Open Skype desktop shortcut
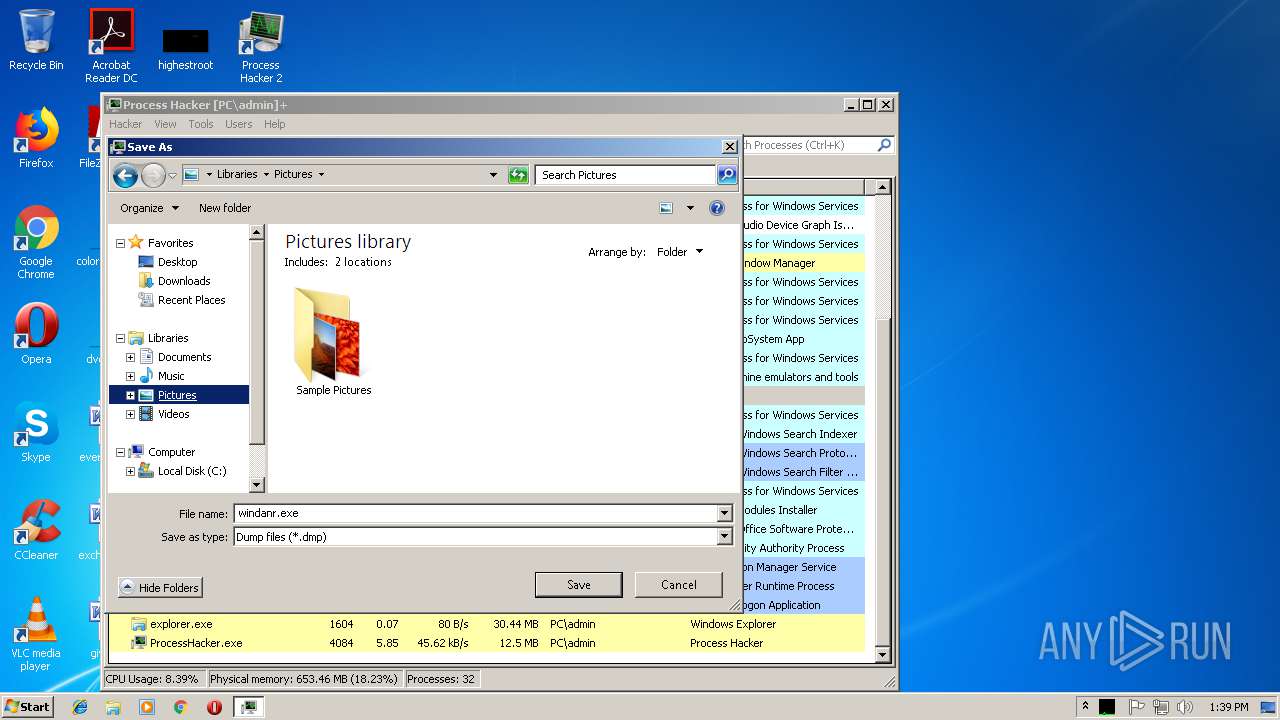This screenshot has width=1280, height=720. click(36, 432)
